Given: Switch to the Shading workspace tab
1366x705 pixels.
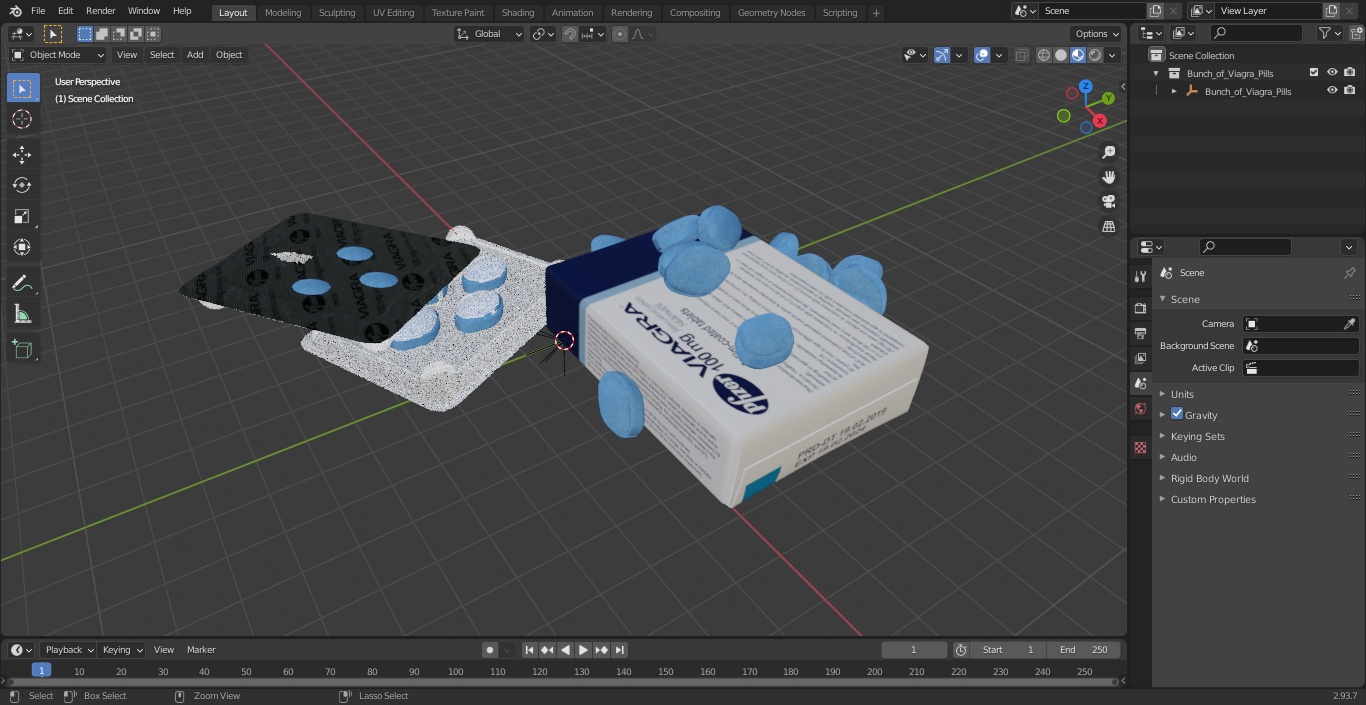Looking at the screenshot, I should pyautogui.click(x=518, y=13).
